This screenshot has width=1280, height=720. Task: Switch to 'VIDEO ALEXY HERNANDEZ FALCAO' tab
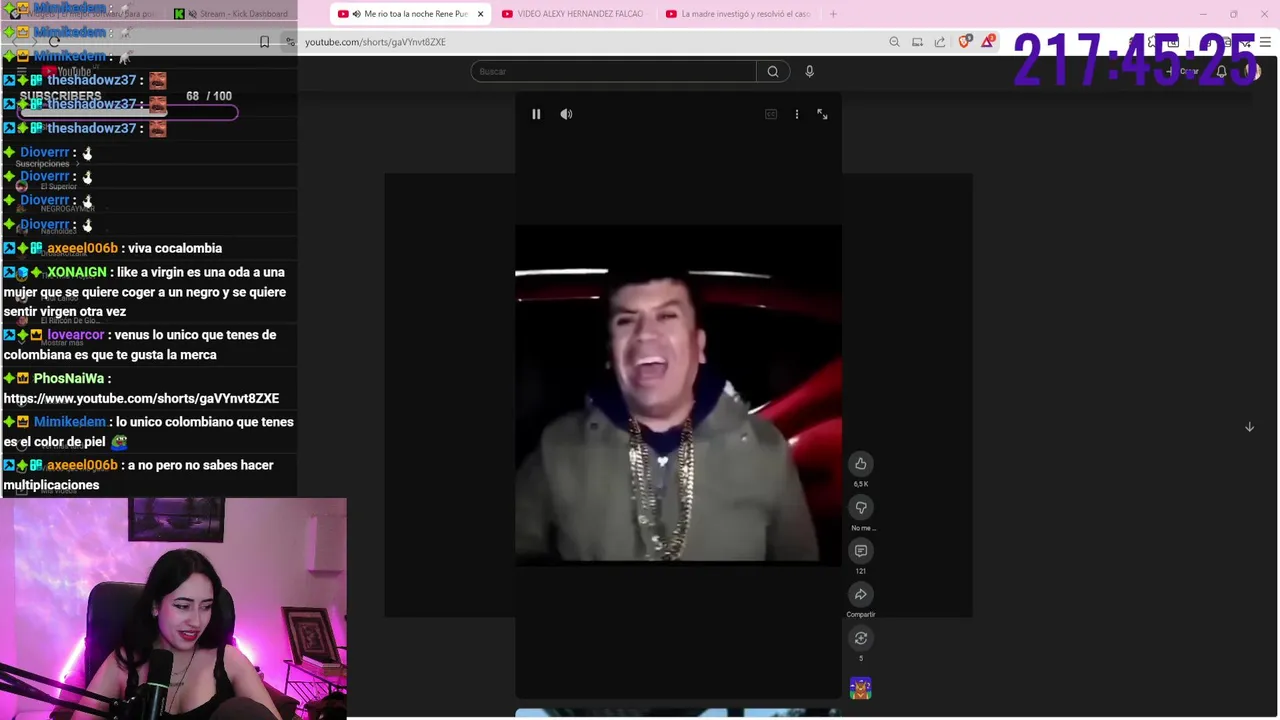(573, 14)
